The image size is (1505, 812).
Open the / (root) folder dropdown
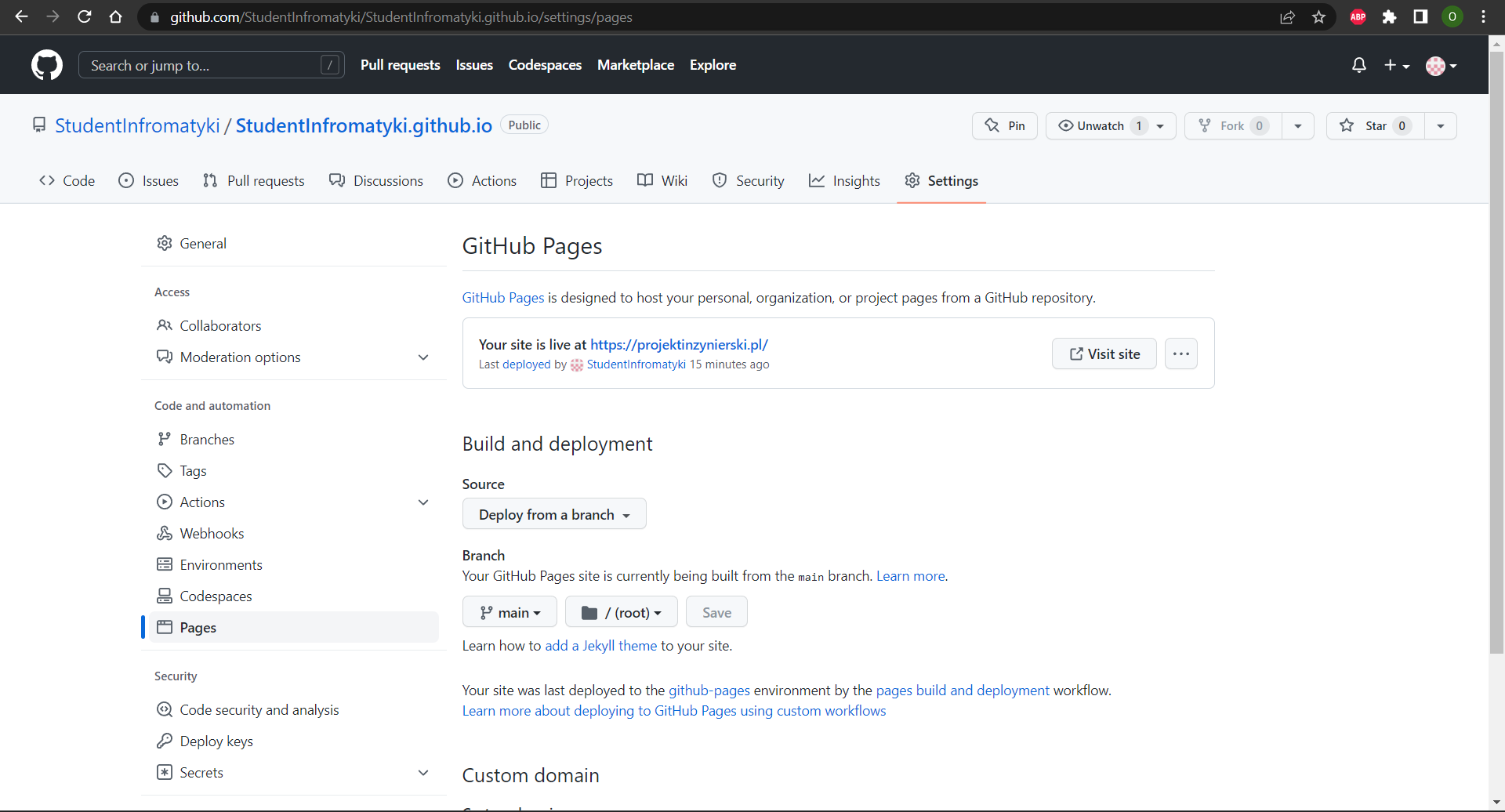(622, 613)
